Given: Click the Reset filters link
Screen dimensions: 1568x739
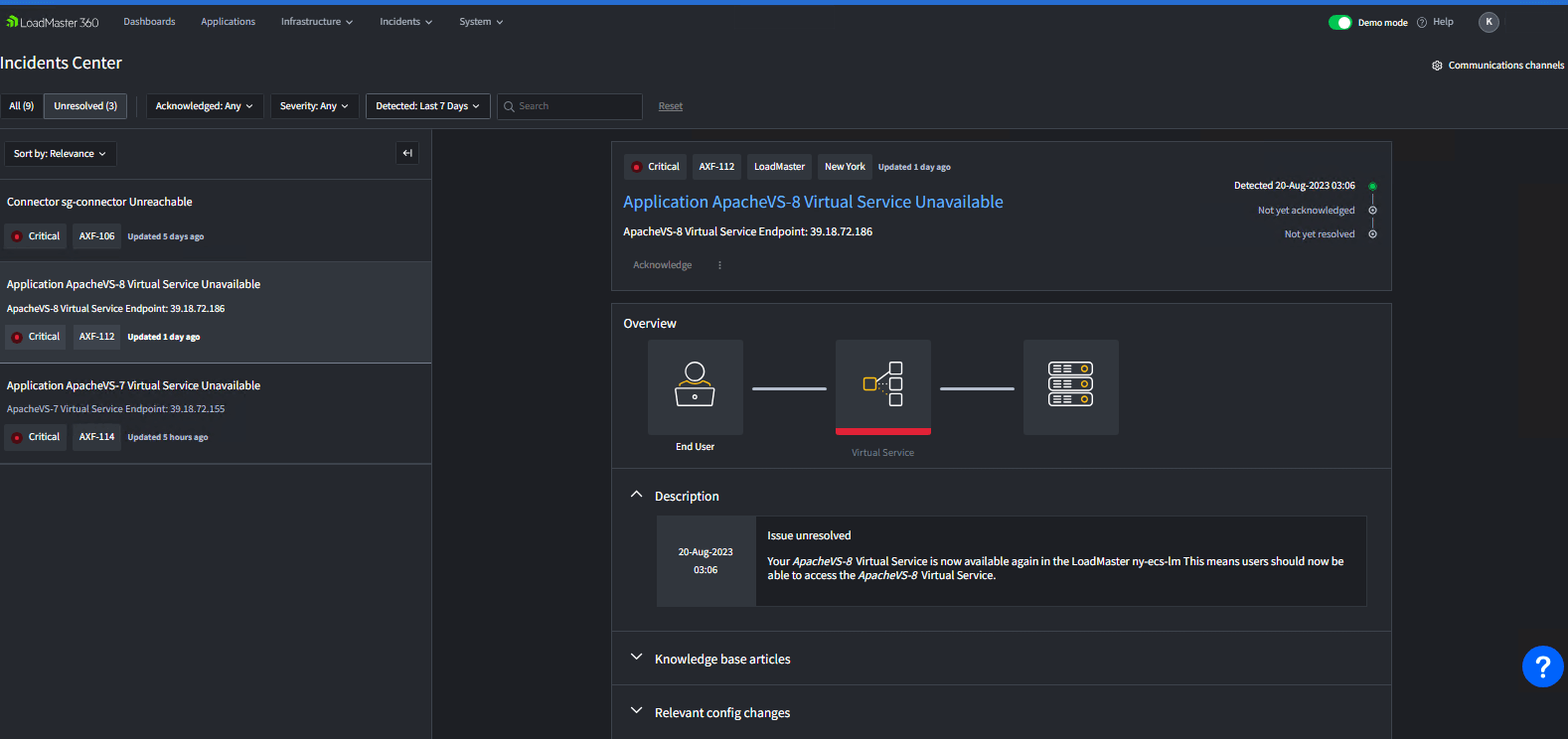Looking at the screenshot, I should (671, 106).
